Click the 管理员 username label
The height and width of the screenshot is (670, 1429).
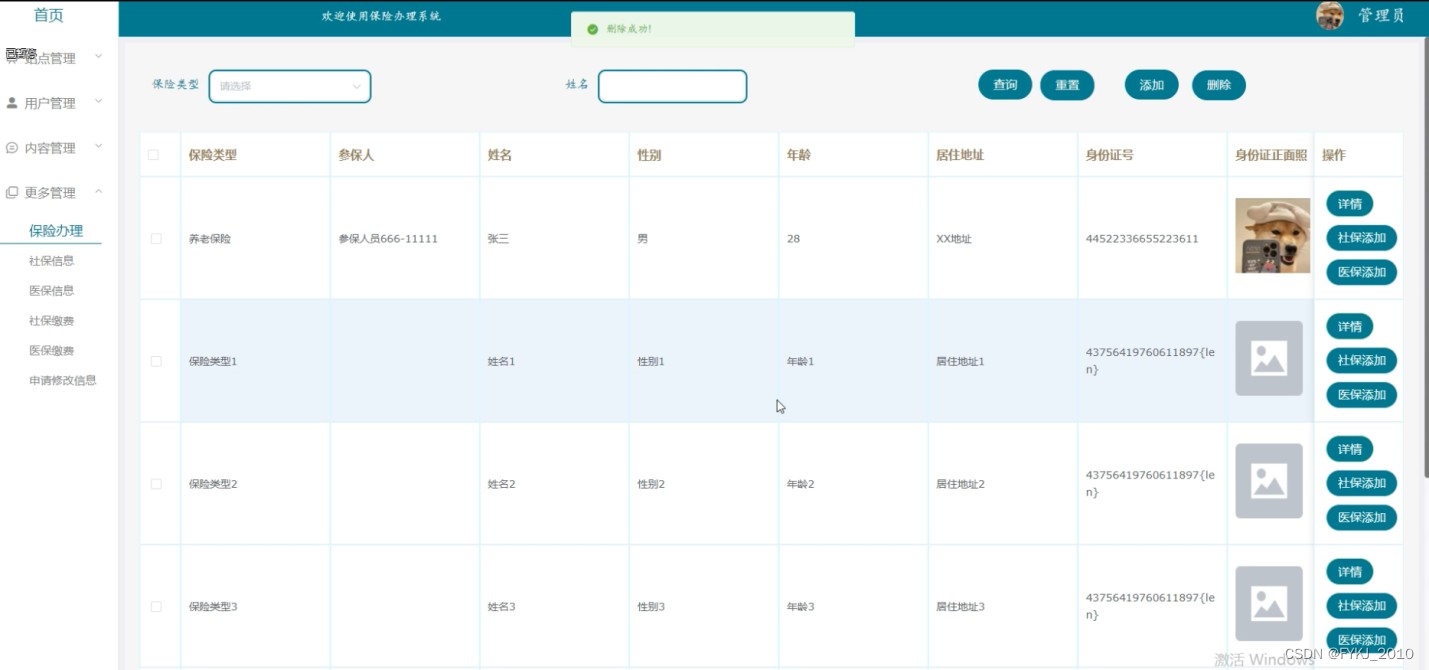pyautogui.click(x=1381, y=16)
